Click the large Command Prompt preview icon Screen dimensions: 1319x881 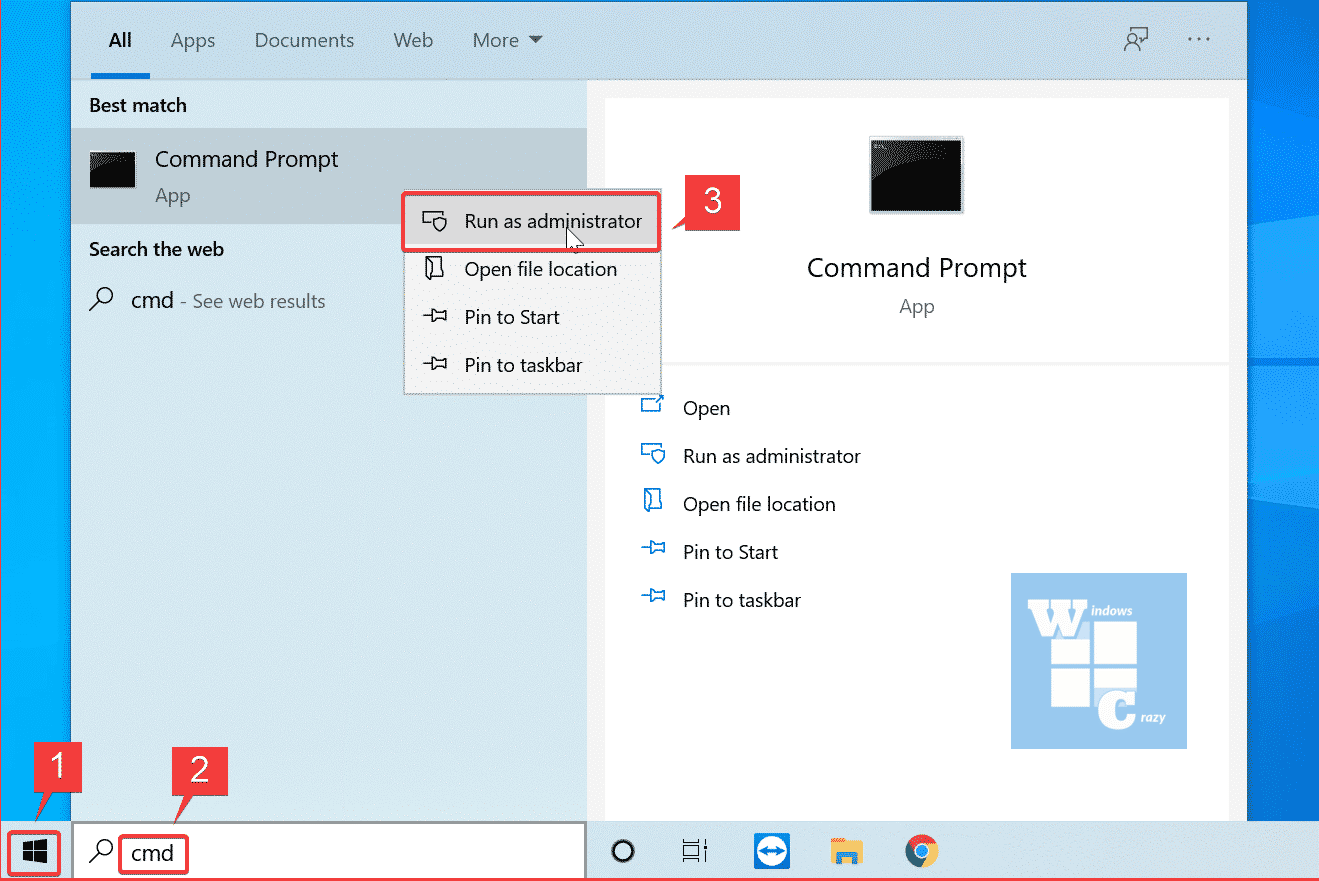[916, 175]
